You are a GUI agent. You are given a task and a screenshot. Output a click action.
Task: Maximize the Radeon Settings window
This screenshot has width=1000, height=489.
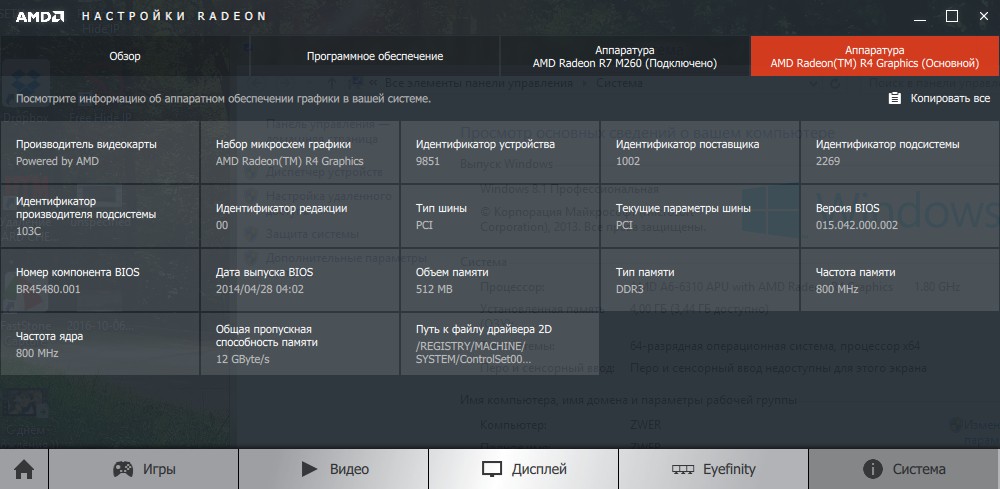click(951, 16)
